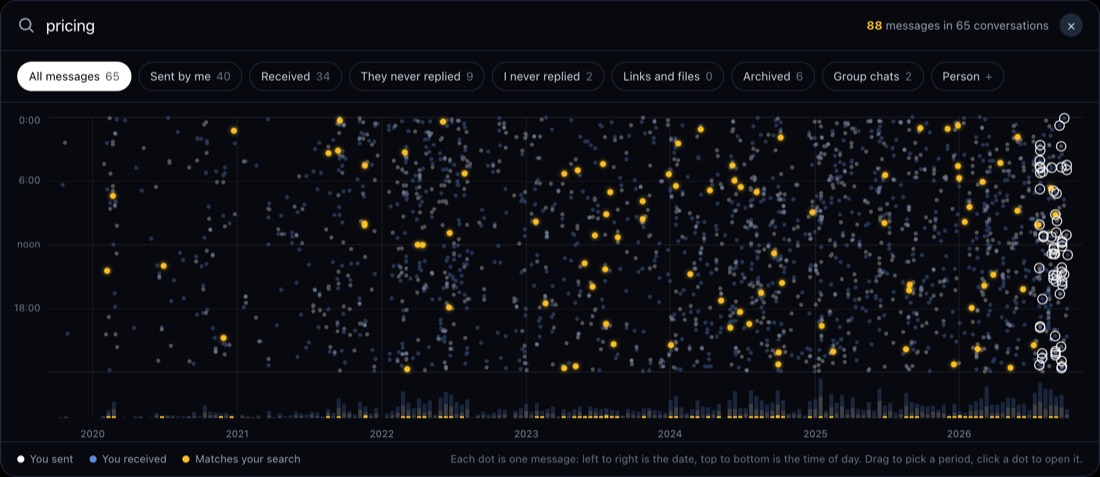Click the 88 messages result count

coord(958,26)
